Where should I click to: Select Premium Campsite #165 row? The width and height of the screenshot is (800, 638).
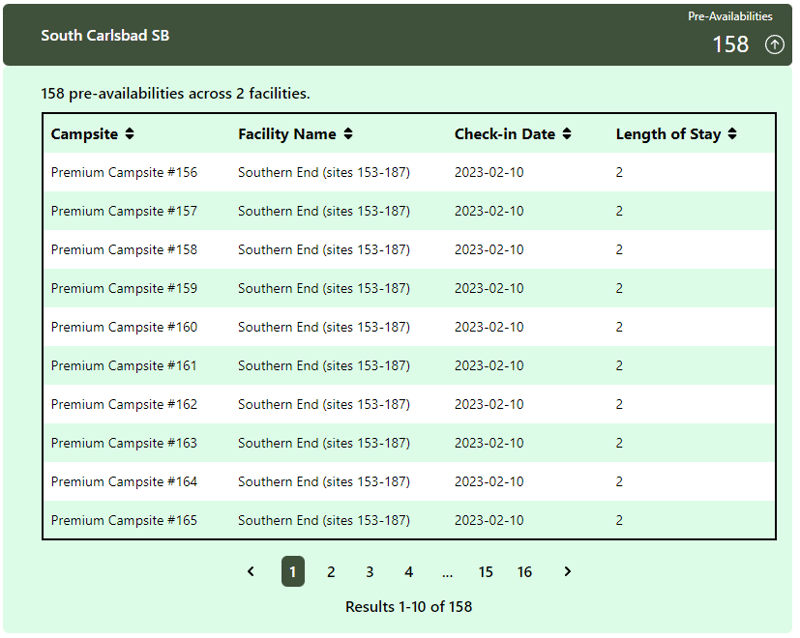tap(409, 520)
